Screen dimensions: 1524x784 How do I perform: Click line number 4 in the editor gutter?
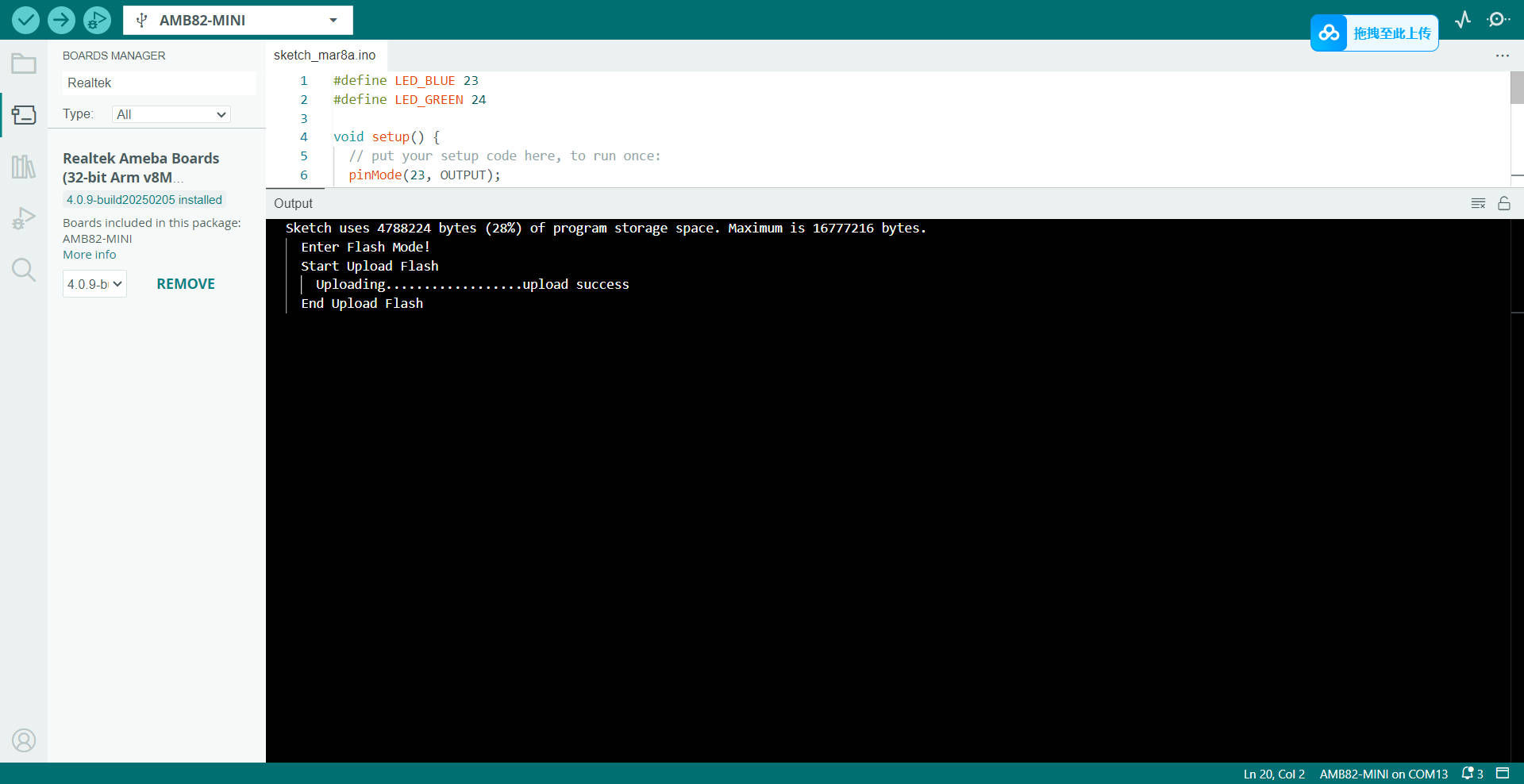tap(303, 137)
